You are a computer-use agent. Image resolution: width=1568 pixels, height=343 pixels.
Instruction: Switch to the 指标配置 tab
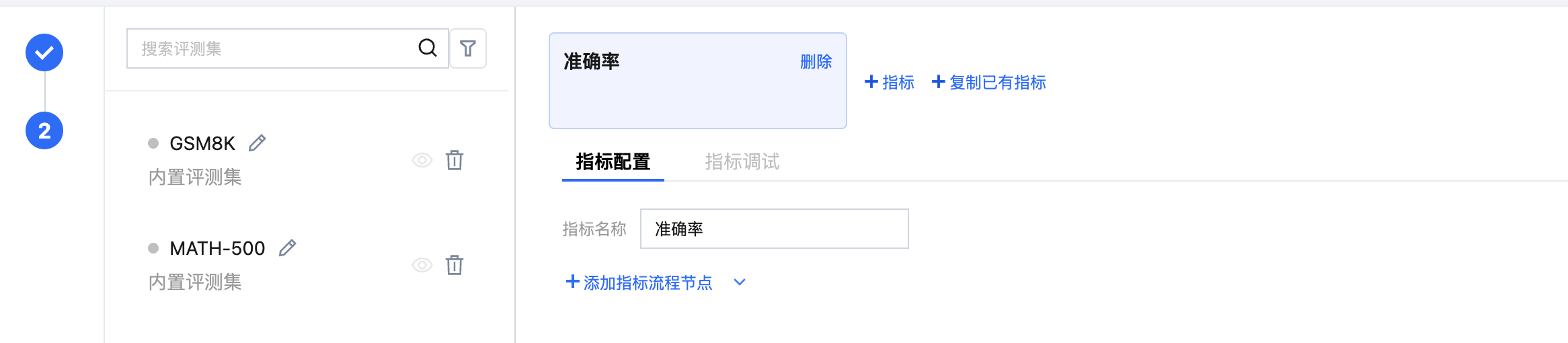pos(613,162)
